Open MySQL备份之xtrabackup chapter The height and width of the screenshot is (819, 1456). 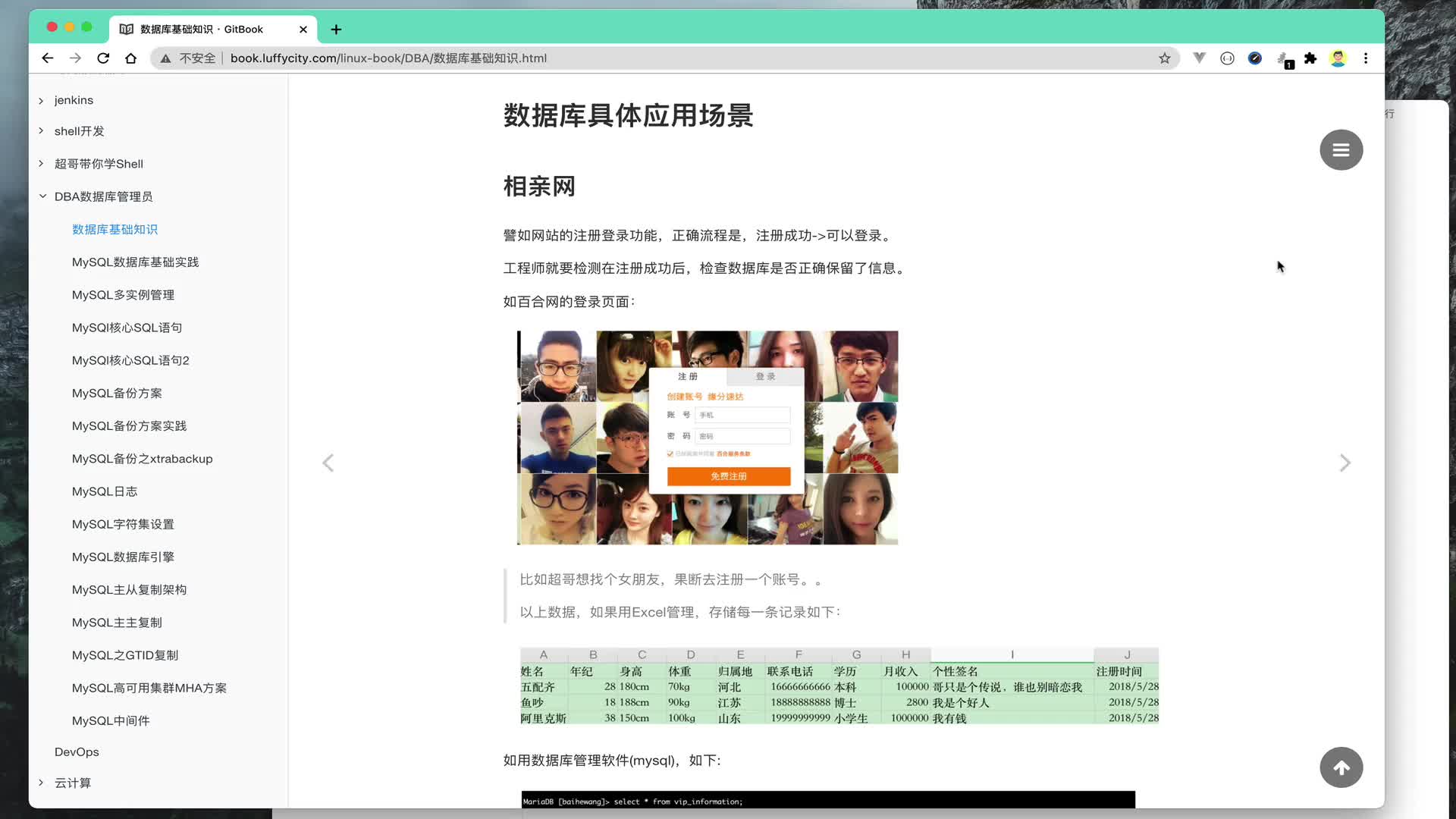(142, 459)
